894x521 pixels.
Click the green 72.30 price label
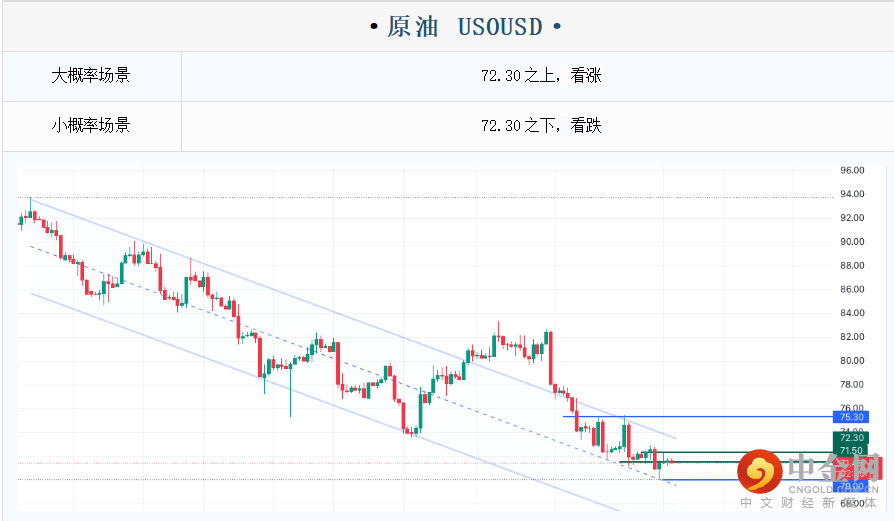tap(851, 437)
